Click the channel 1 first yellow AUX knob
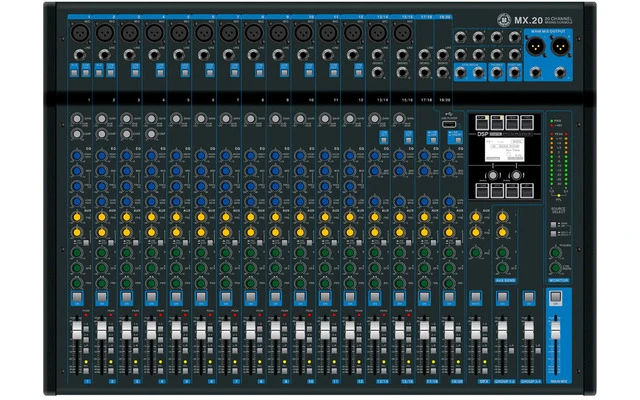Screen dimensions: 640x400 [76, 217]
